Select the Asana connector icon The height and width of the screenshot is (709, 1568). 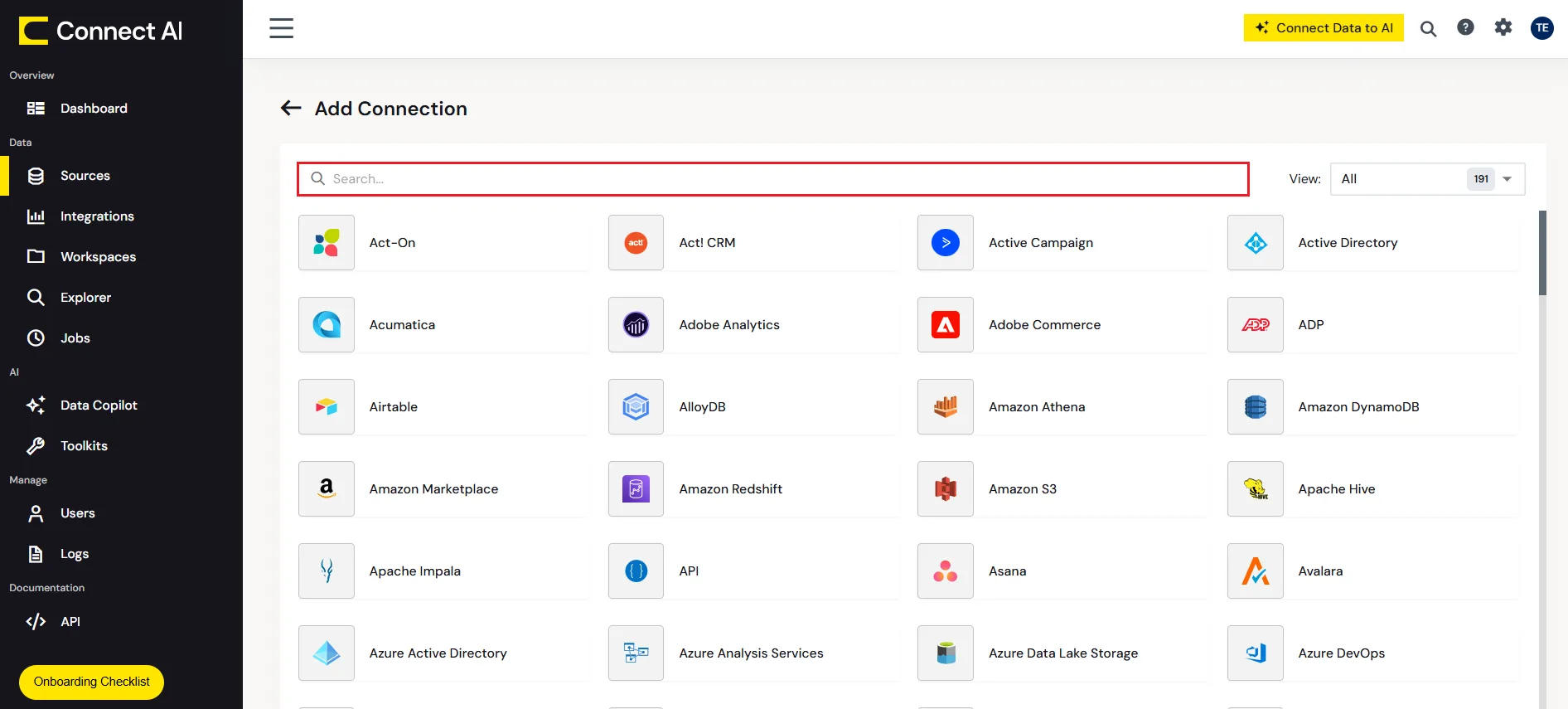[x=946, y=571]
